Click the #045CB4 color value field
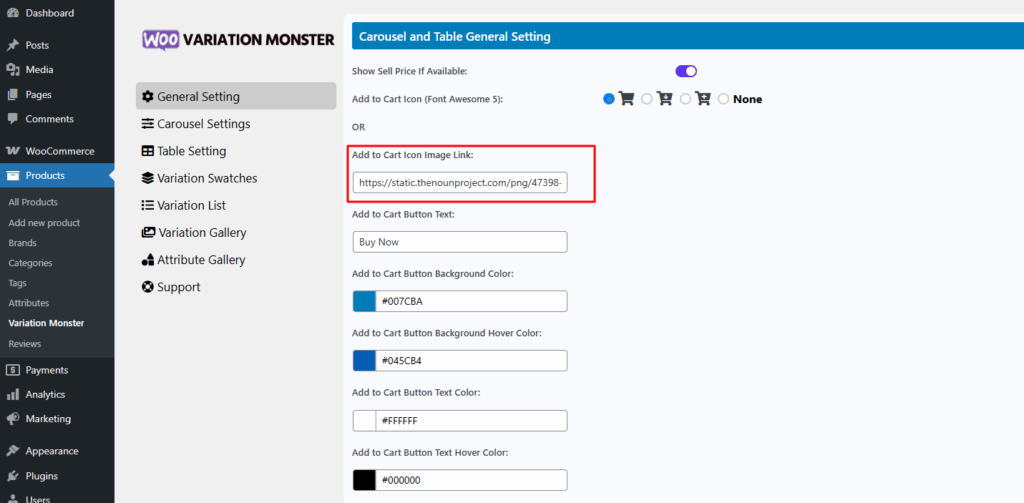The width and height of the screenshot is (1024, 503). coord(472,361)
